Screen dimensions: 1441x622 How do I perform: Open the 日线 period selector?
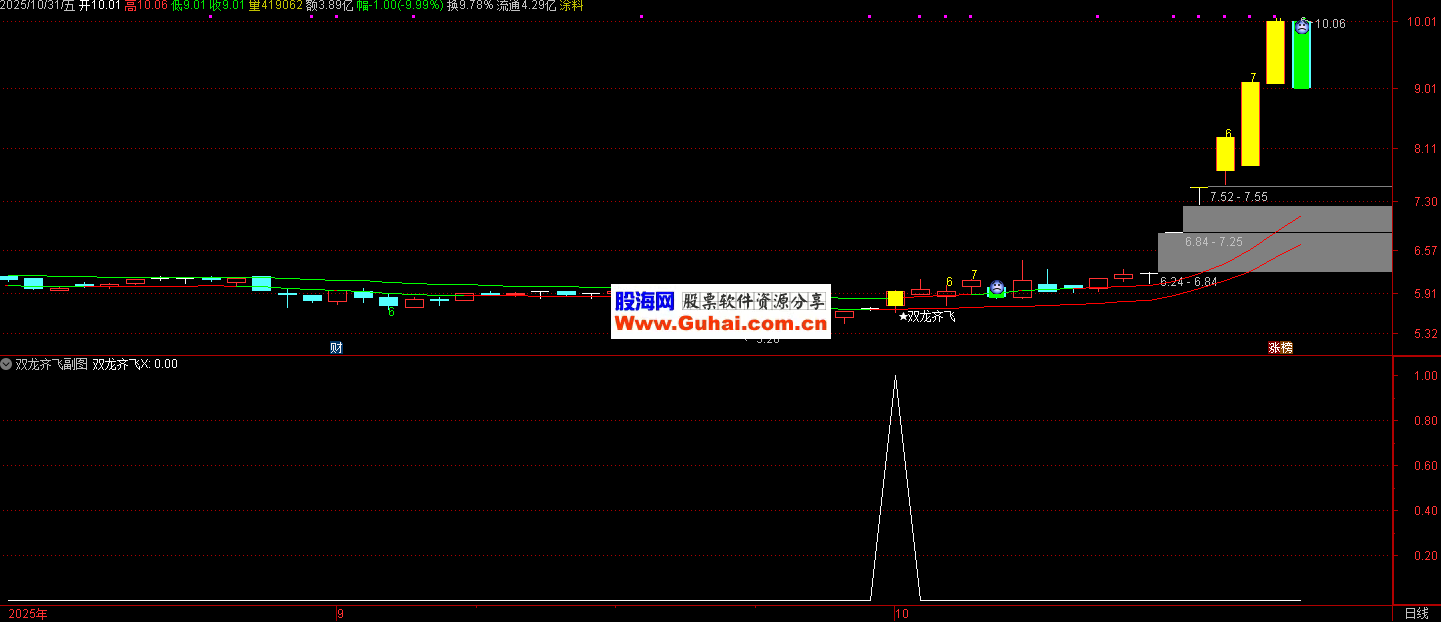pyautogui.click(x=1416, y=614)
